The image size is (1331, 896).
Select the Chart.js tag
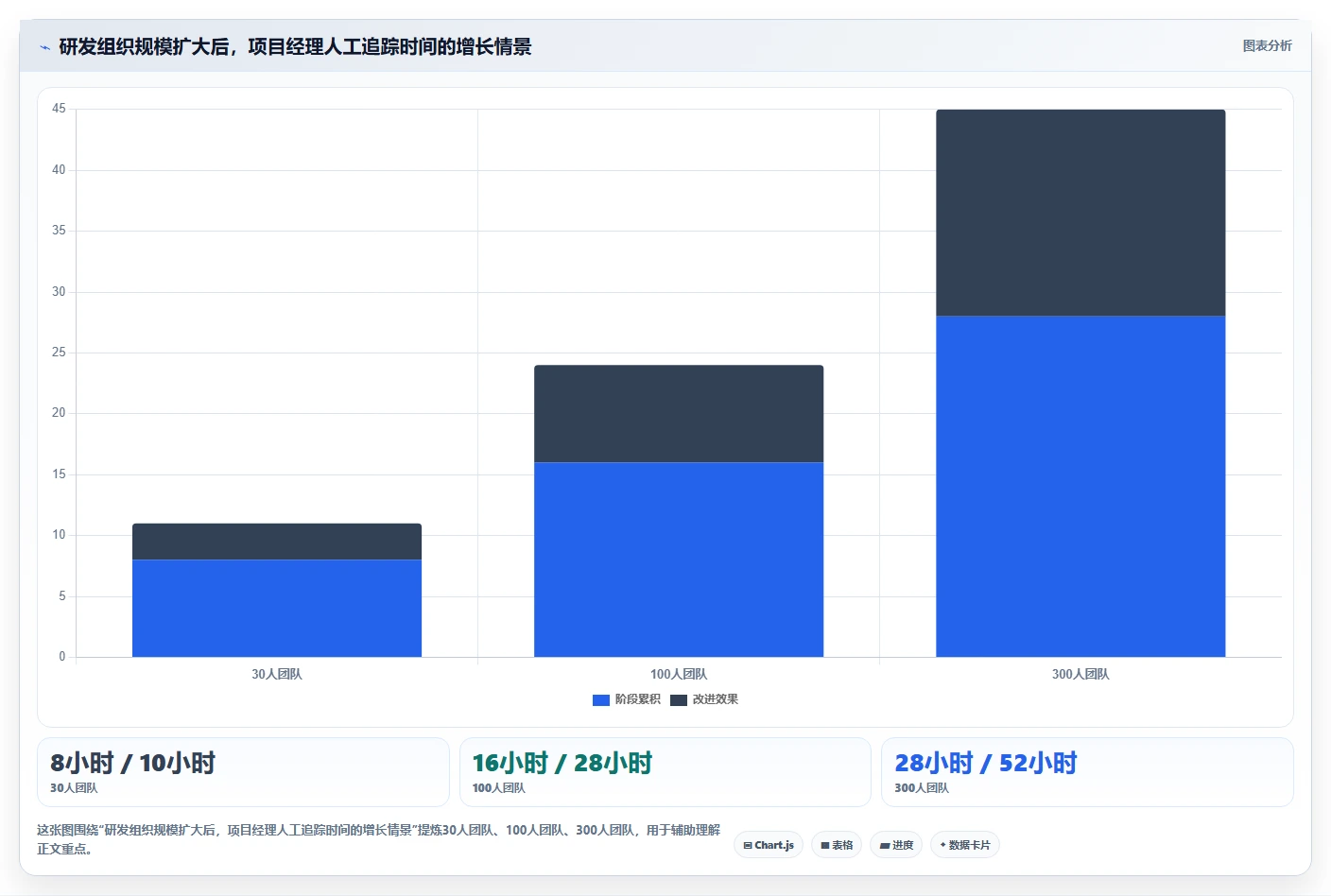[769, 845]
